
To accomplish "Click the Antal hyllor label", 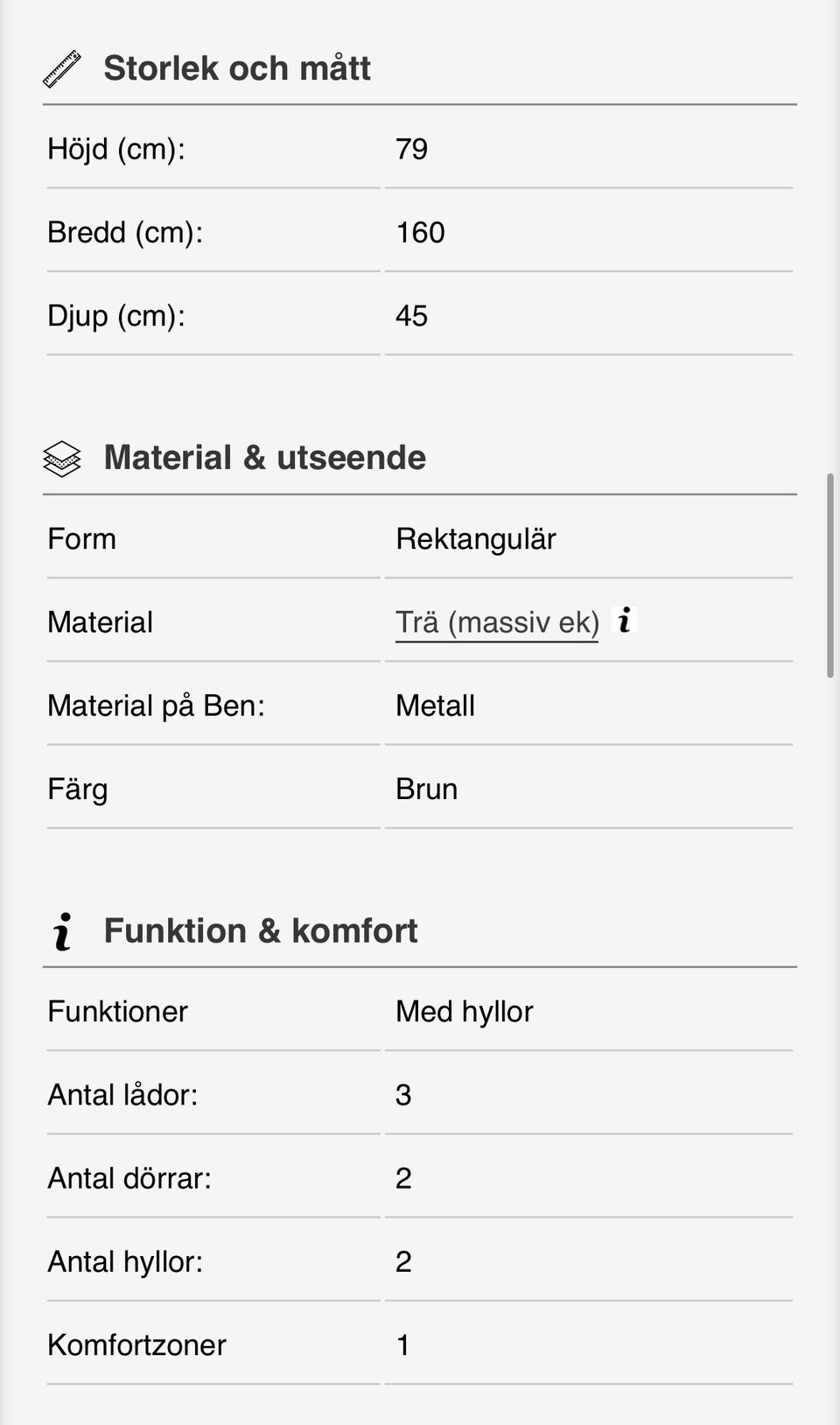I will coord(125,1261).
